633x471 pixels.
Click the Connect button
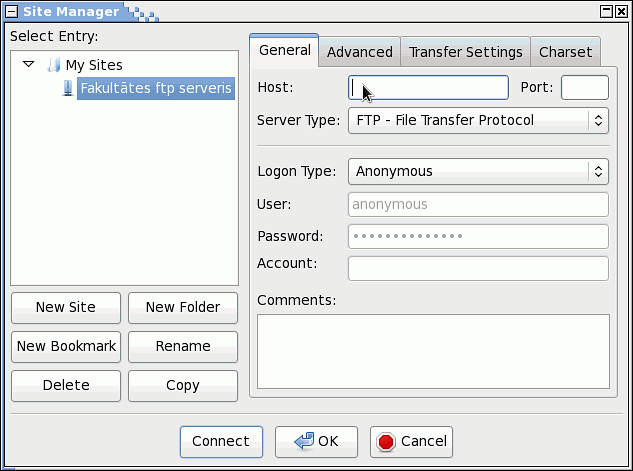[x=221, y=442]
